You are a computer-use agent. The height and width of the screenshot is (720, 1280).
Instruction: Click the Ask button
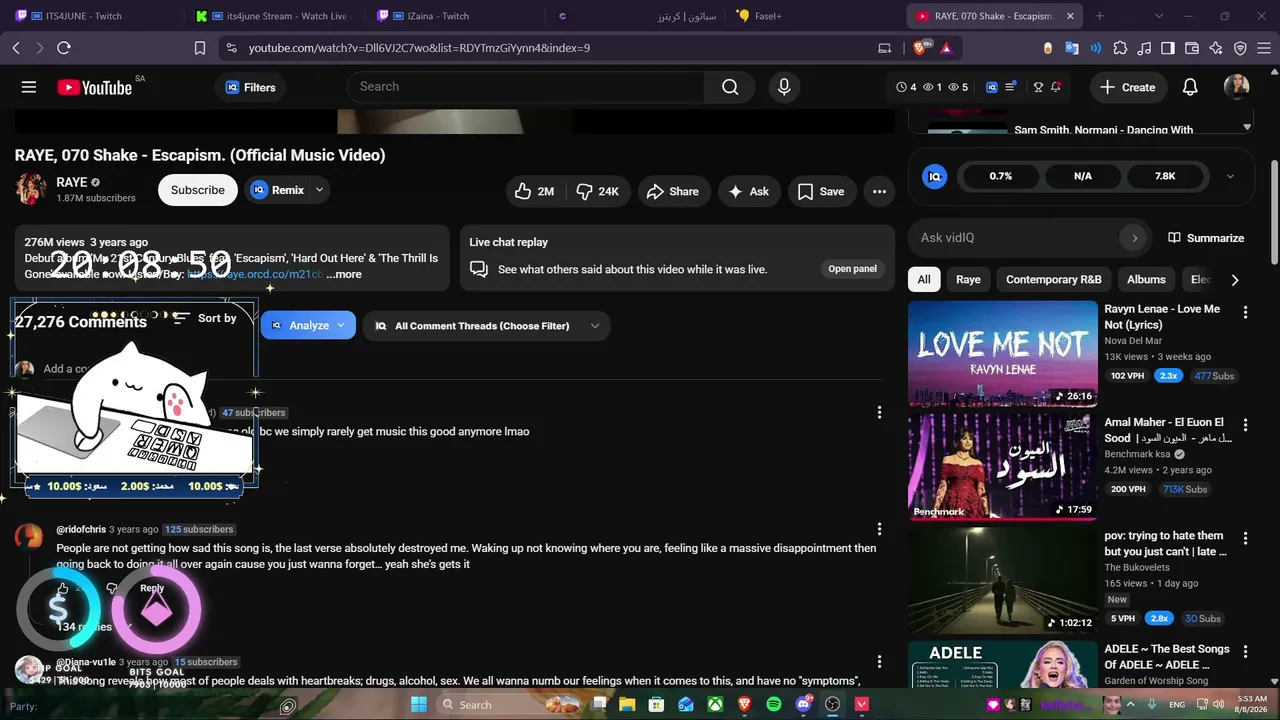(748, 191)
